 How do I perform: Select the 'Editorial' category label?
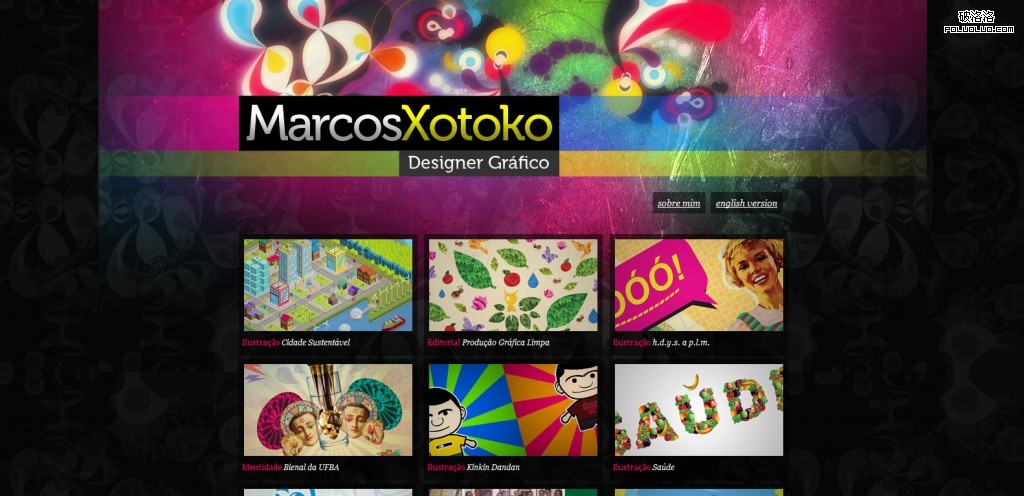click(x=443, y=342)
